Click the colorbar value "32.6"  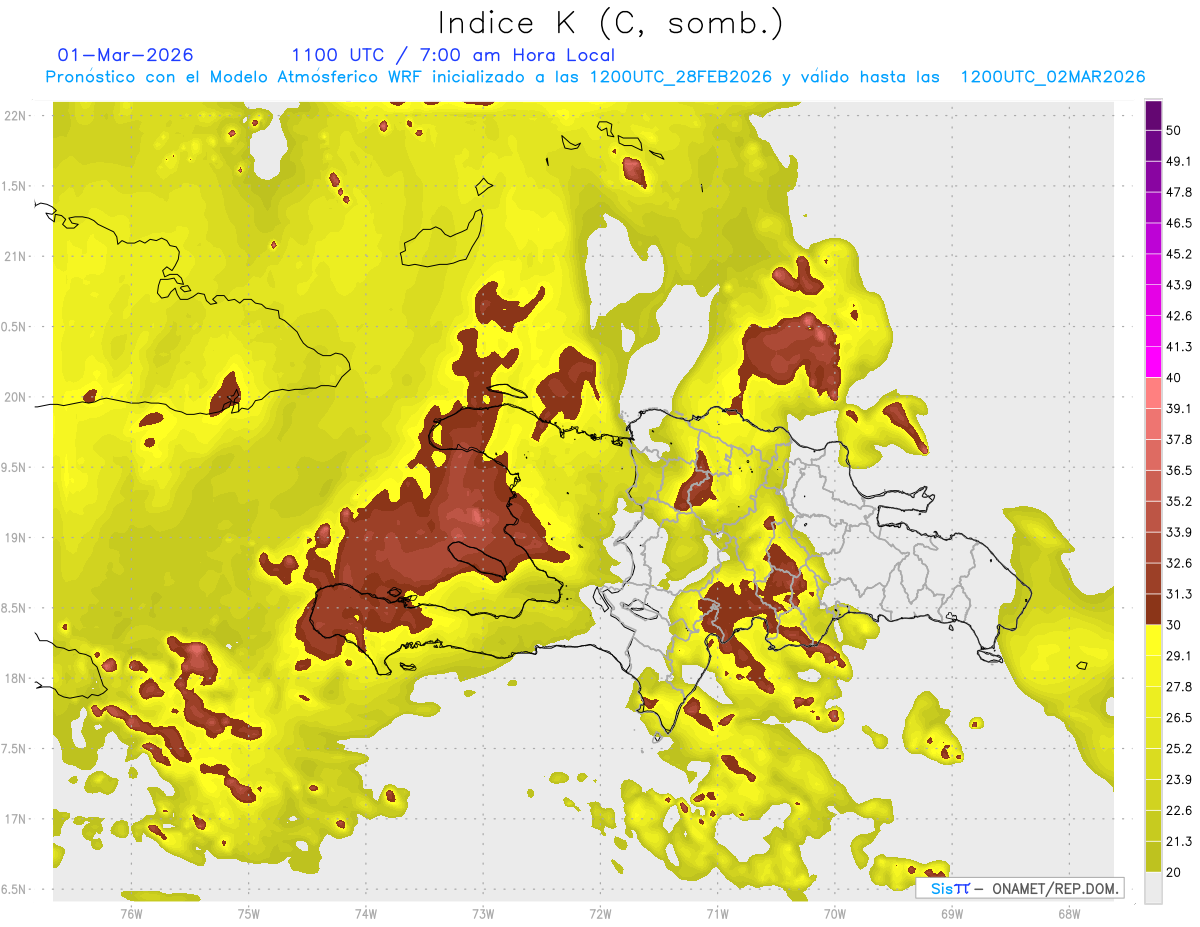point(1179,563)
